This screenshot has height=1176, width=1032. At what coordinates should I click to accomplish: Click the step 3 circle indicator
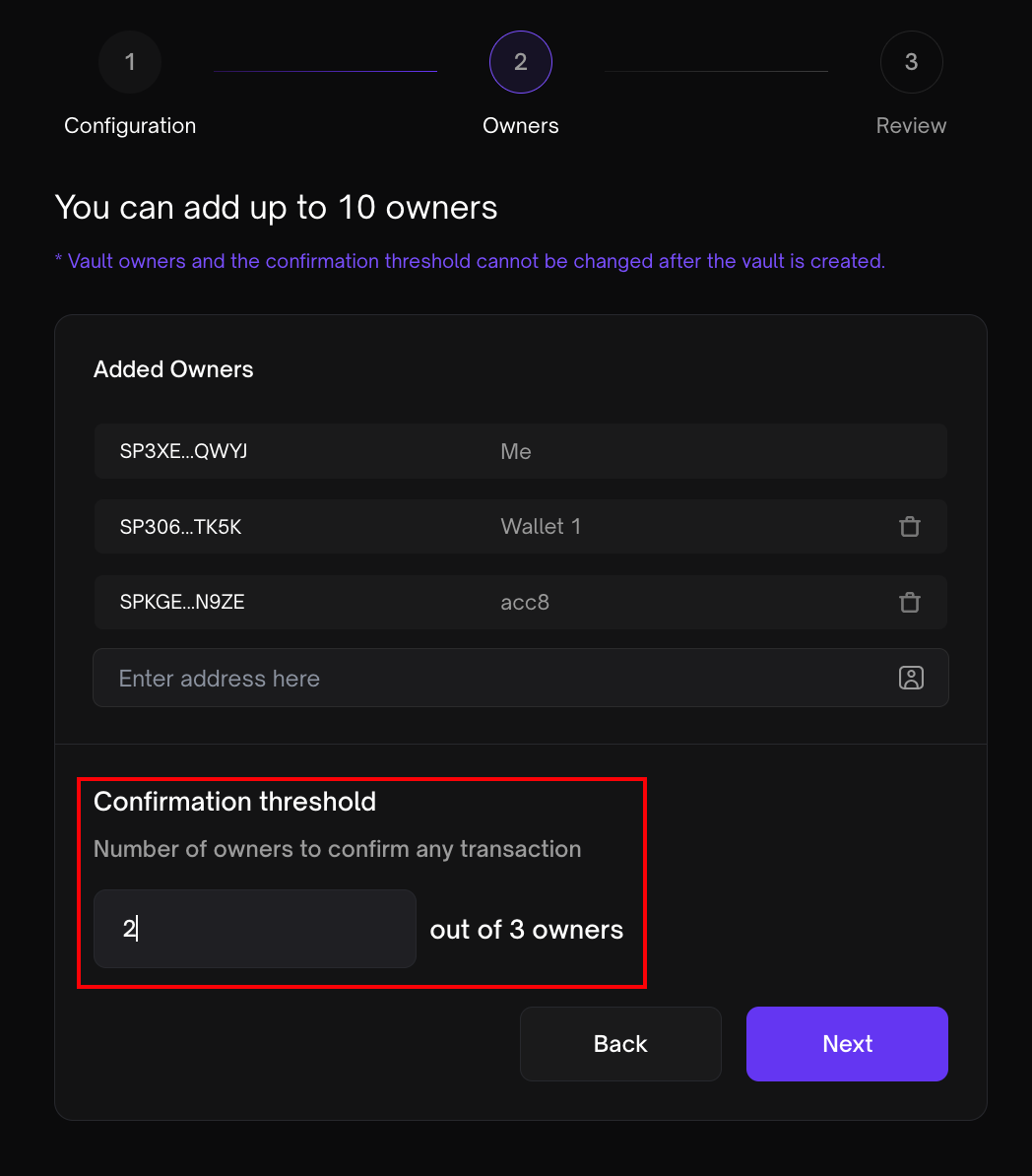(911, 62)
